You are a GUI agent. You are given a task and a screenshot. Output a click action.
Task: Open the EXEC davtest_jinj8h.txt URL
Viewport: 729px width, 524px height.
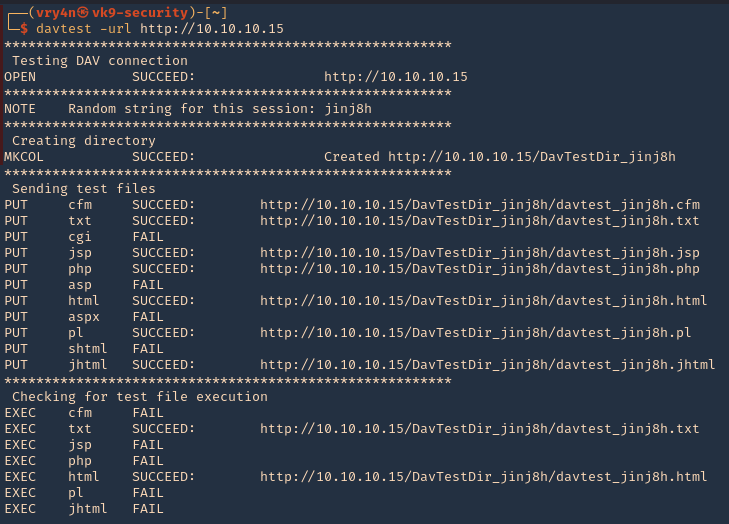(480, 428)
